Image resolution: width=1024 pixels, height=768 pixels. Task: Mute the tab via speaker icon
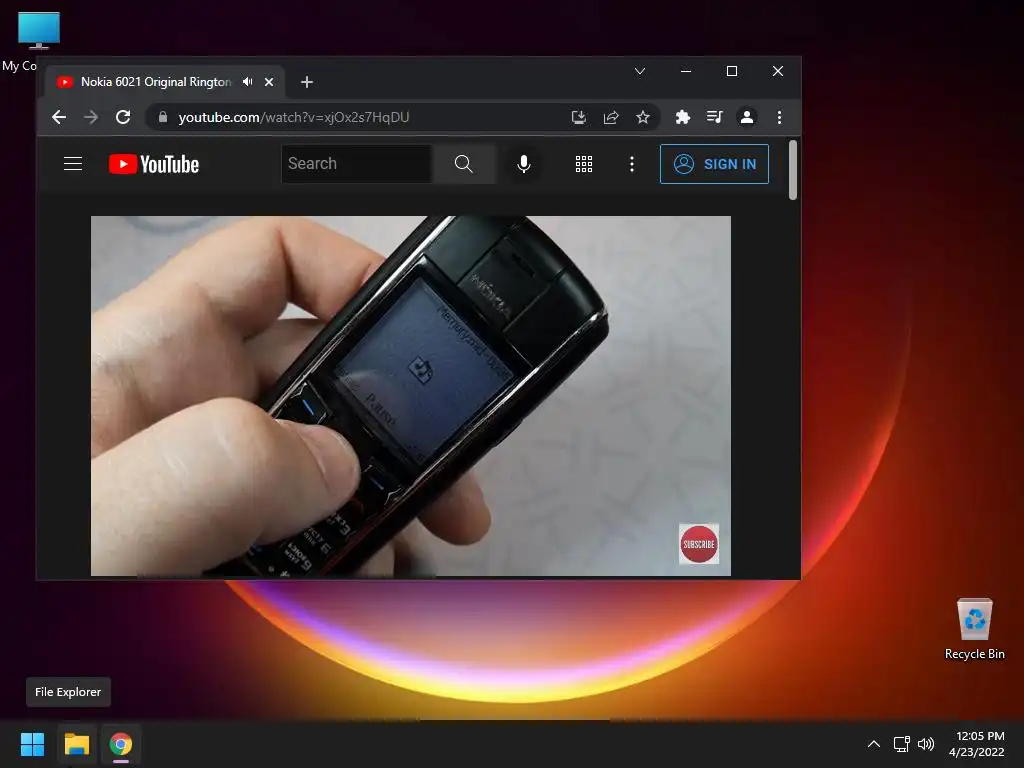pos(248,82)
